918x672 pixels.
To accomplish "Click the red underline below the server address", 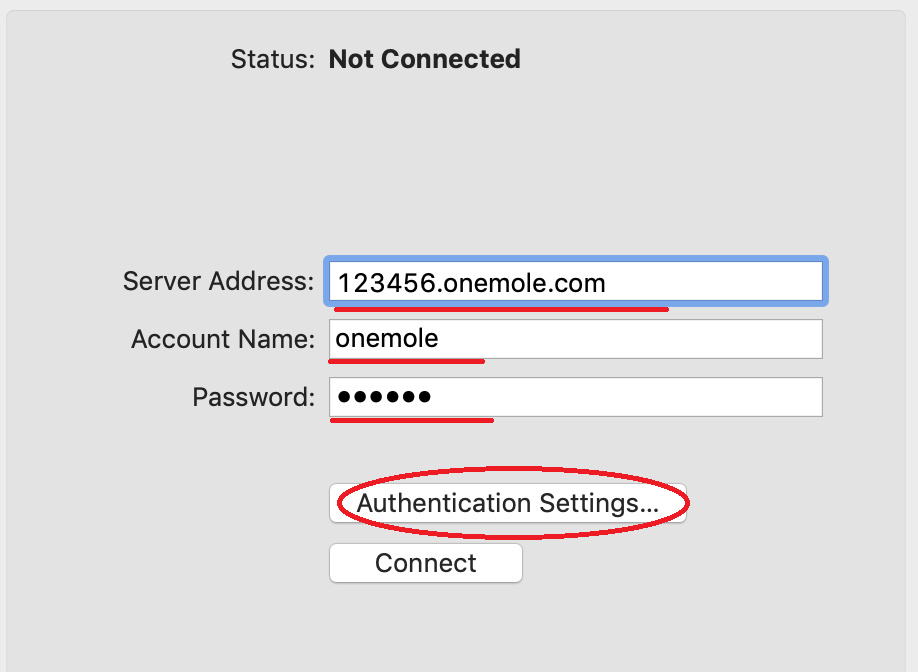I will point(501,308).
